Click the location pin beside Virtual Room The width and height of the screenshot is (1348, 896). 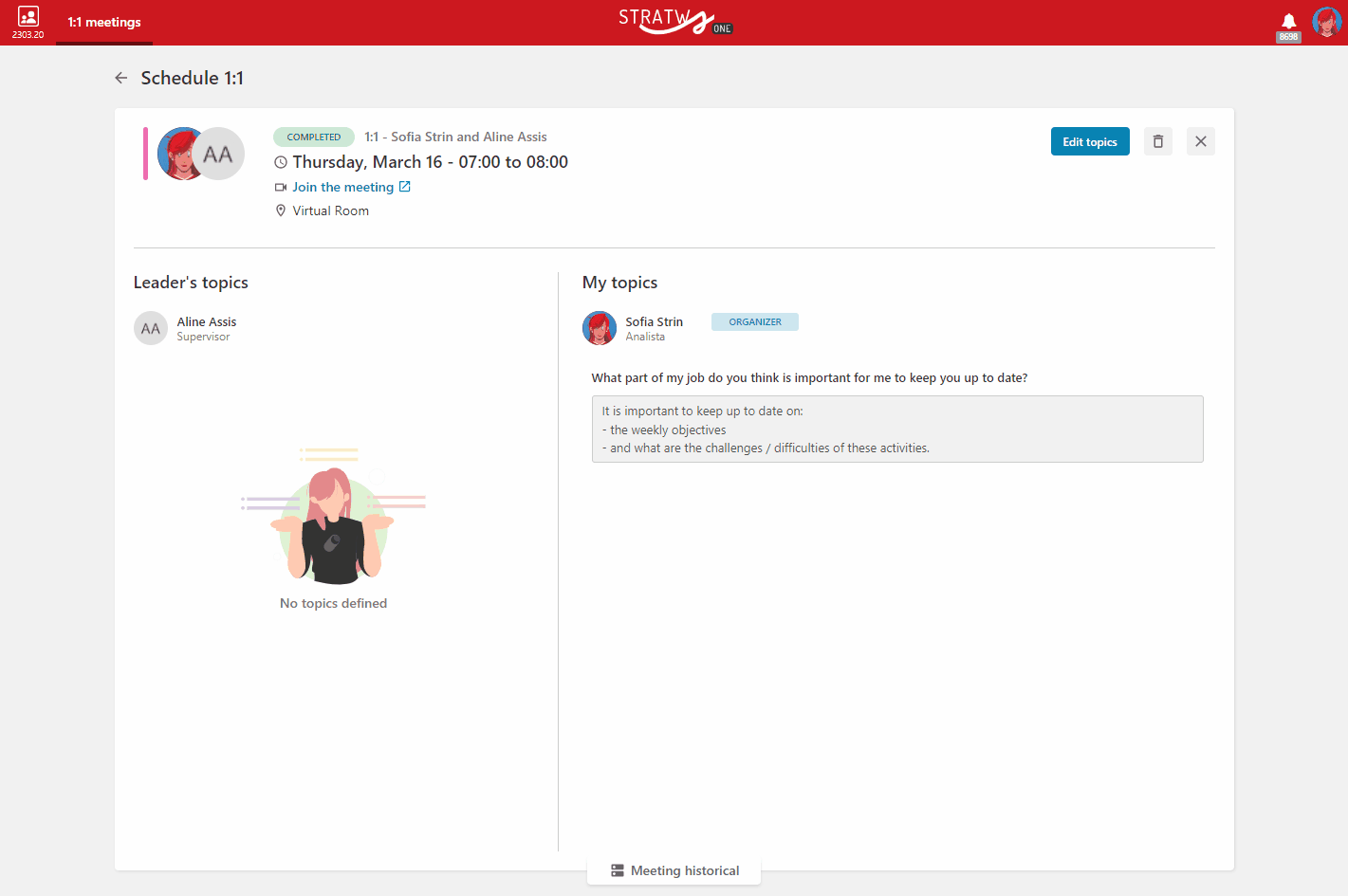[x=281, y=210]
